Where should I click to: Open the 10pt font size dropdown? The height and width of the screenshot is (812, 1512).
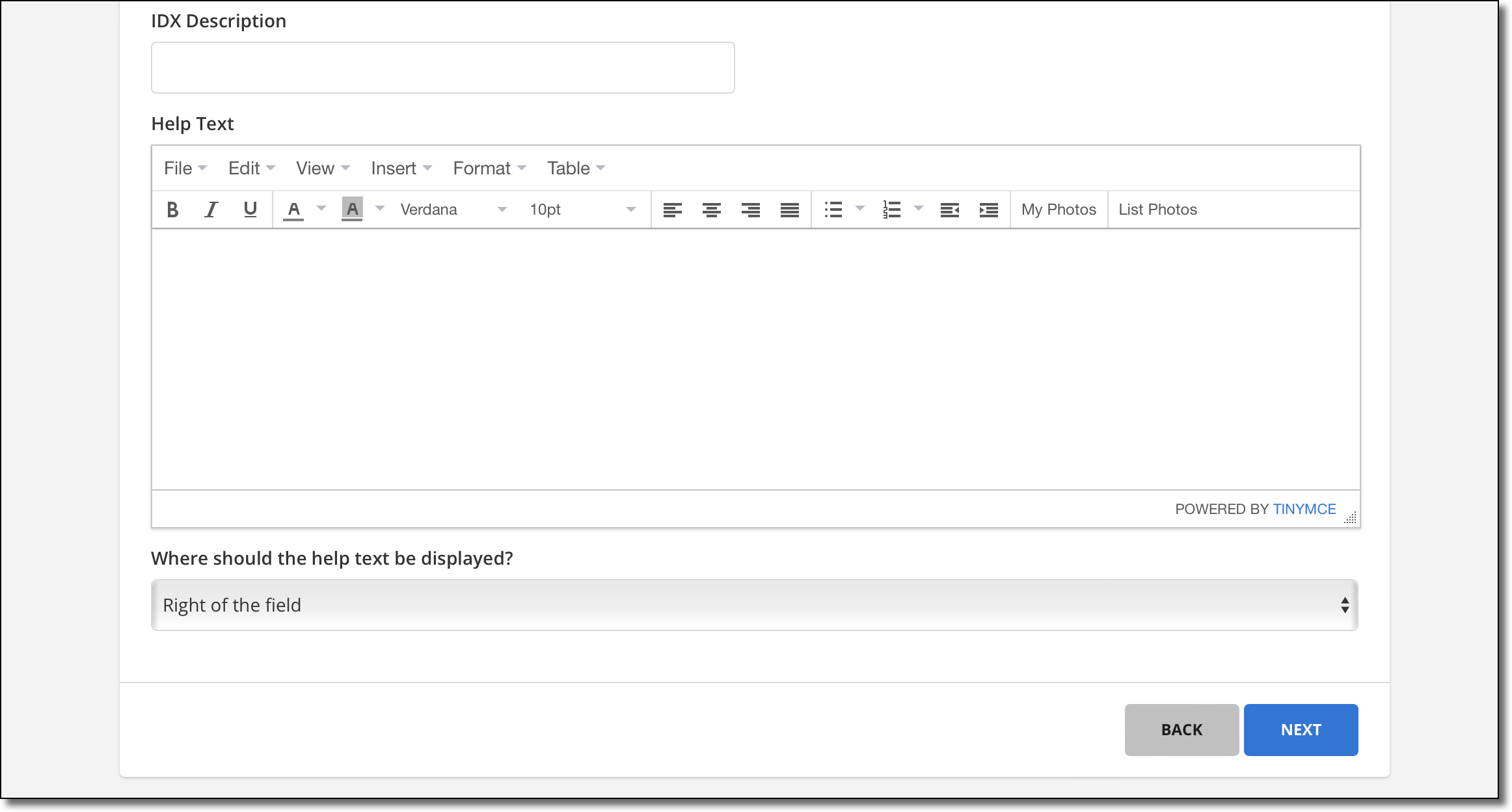[x=582, y=210]
